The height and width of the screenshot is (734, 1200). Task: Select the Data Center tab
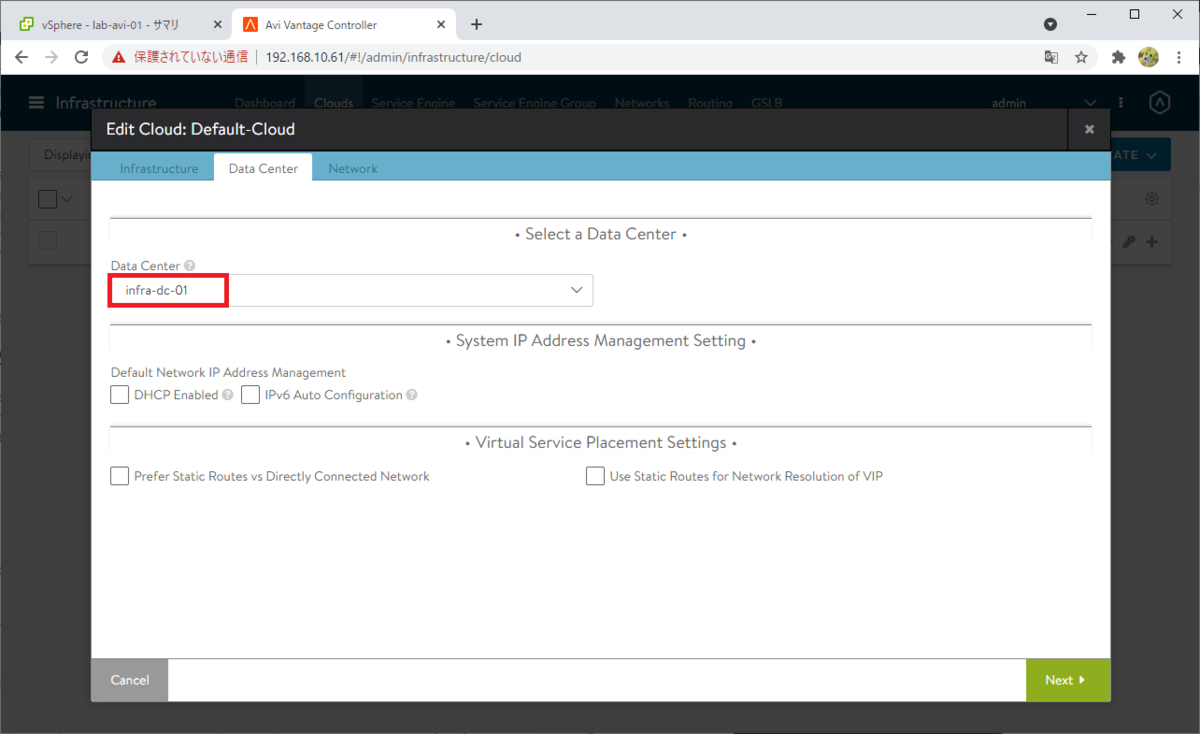(263, 168)
